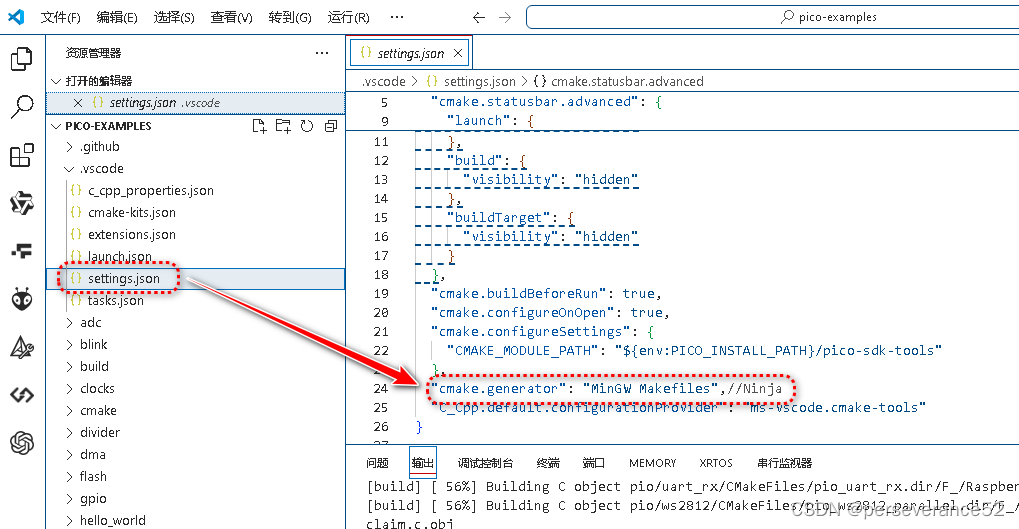This screenshot has width=1019, height=529.
Task: Open the Search view in activity bar
Action: pos(21,107)
